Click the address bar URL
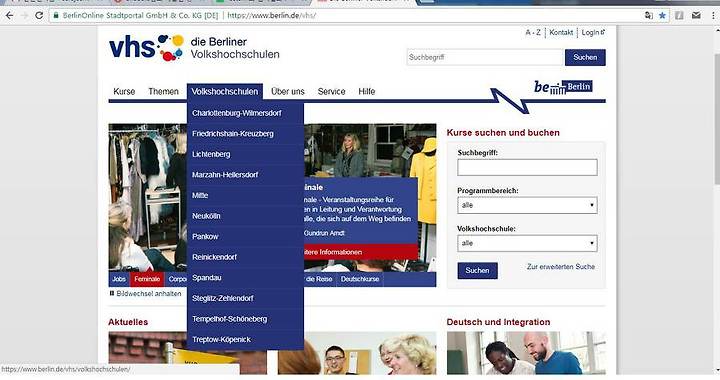This screenshot has width=720, height=380. pyautogui.click(x=271, y=15)
